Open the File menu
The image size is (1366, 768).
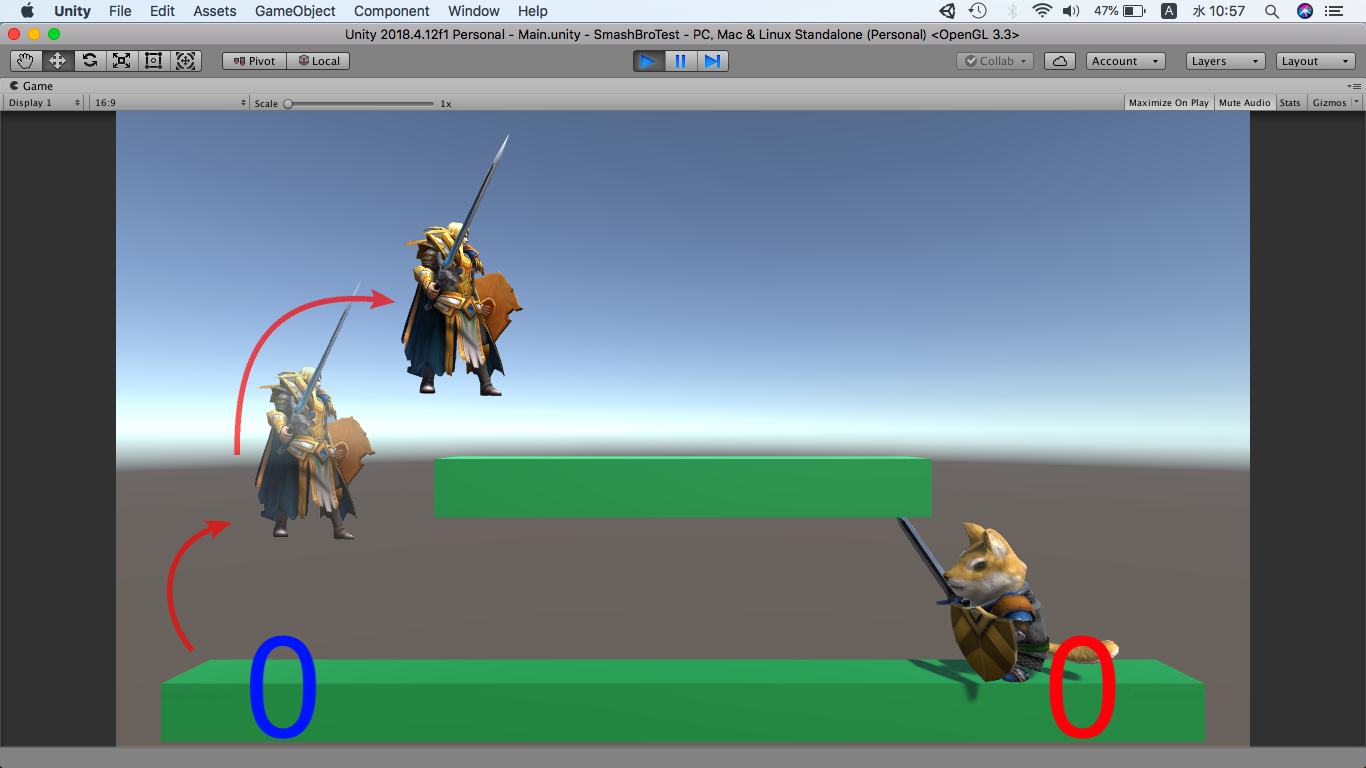pyautogui.click(x=120, y=11)
